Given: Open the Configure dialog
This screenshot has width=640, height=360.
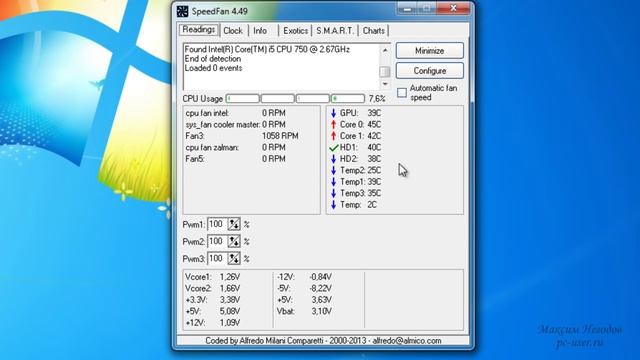Looking at the screenshot, I should [x=429, y=71].
